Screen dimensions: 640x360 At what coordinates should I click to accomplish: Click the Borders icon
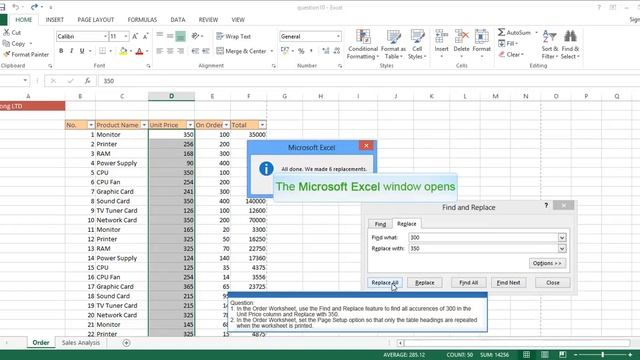point(102,51)
